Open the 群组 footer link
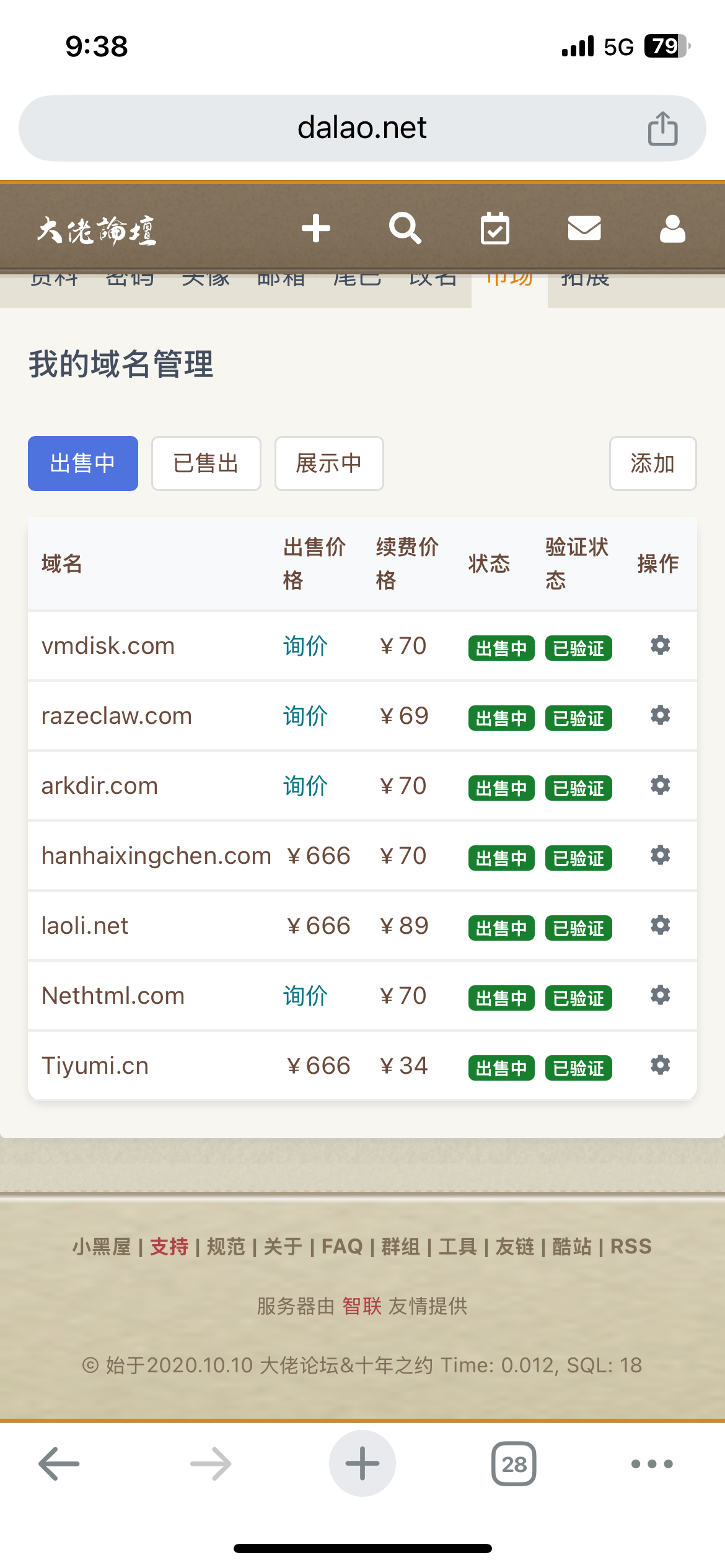Viewport: 725px width, 1568px height. (401, 1246)
